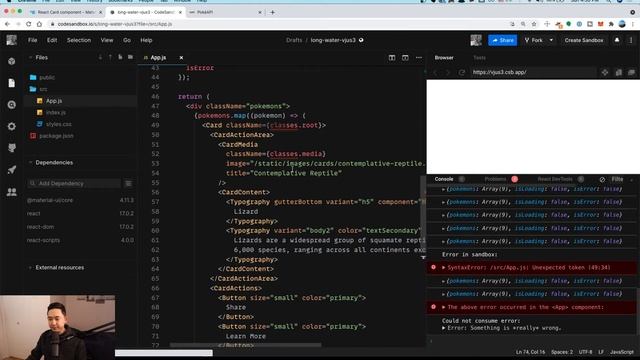Viewport: 640px width, 360px height.
Task: Toggle the preview window layout icon
Action: pos(405,58)
